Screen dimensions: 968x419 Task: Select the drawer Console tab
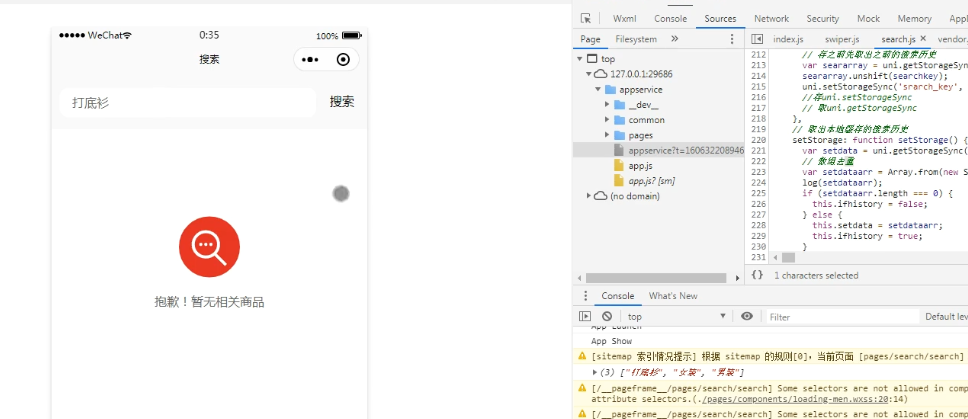click(x=618, y=296)
